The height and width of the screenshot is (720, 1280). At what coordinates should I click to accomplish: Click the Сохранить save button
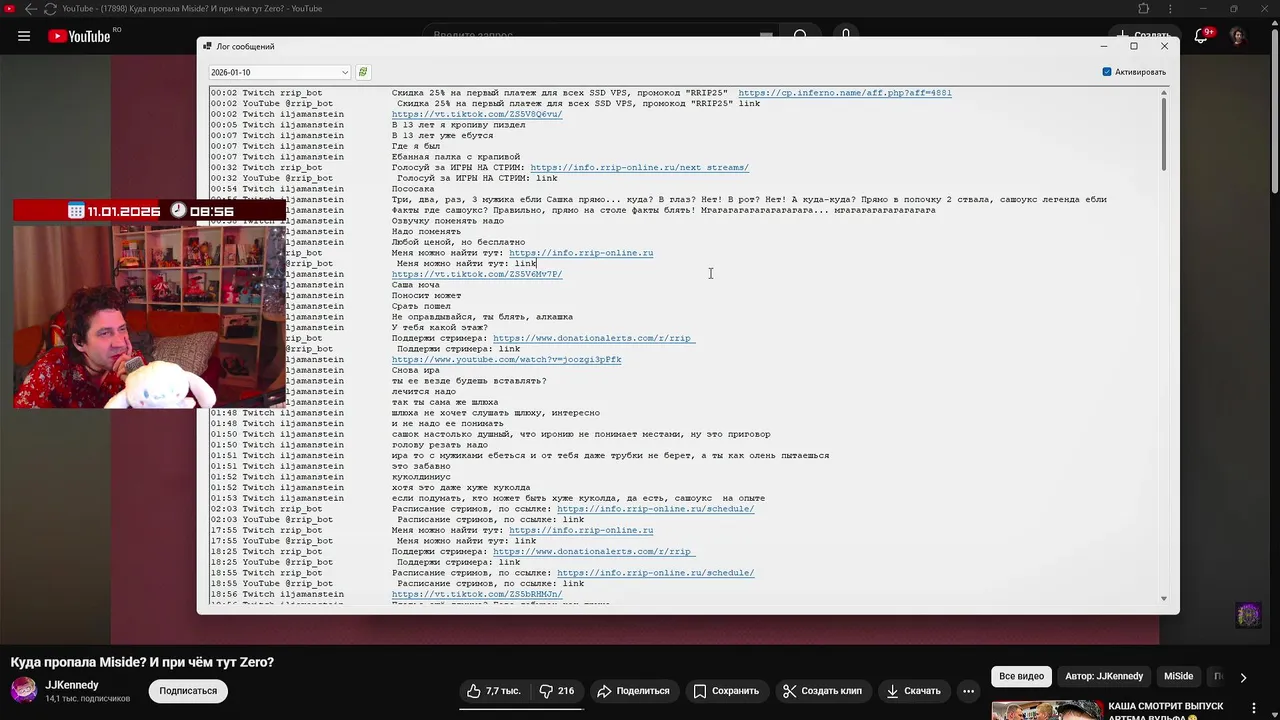point(727,691)
